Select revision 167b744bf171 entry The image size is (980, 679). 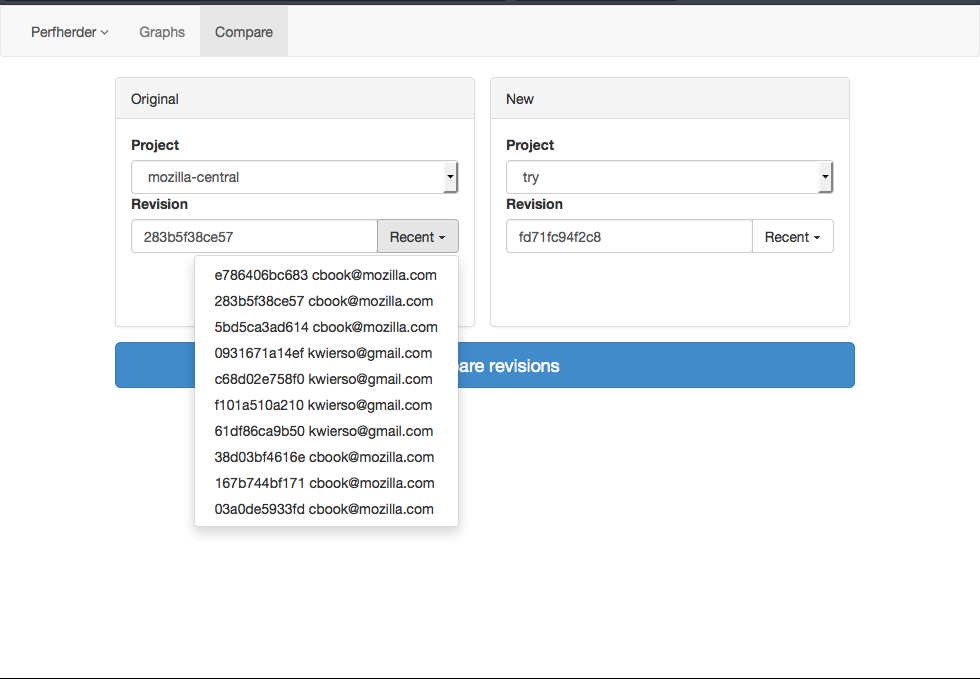coord(324,483)
